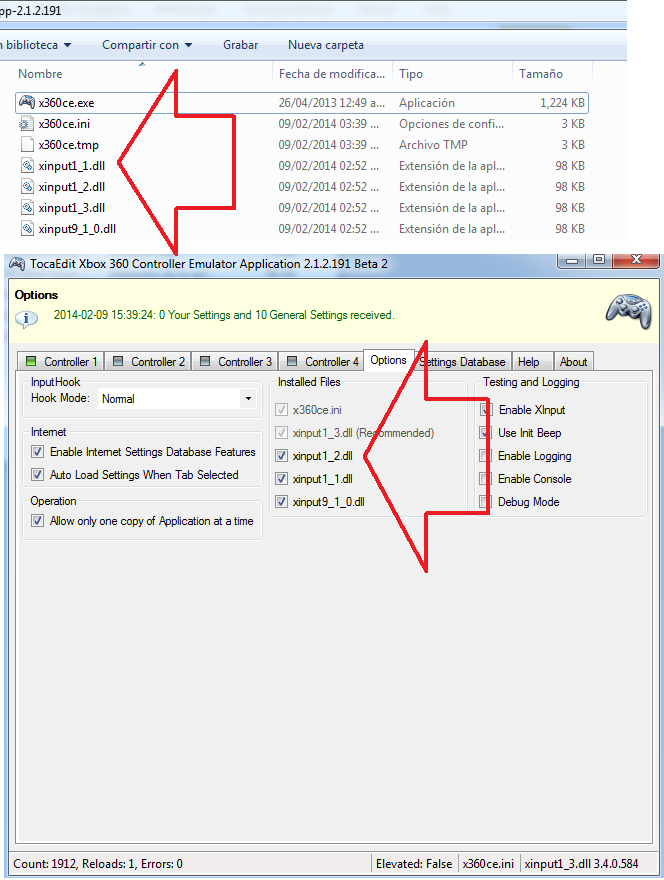Click the xinput1_1.dll file icon
Screen dimensions: 664x880
pyautogui.click(x=27, y=166)
